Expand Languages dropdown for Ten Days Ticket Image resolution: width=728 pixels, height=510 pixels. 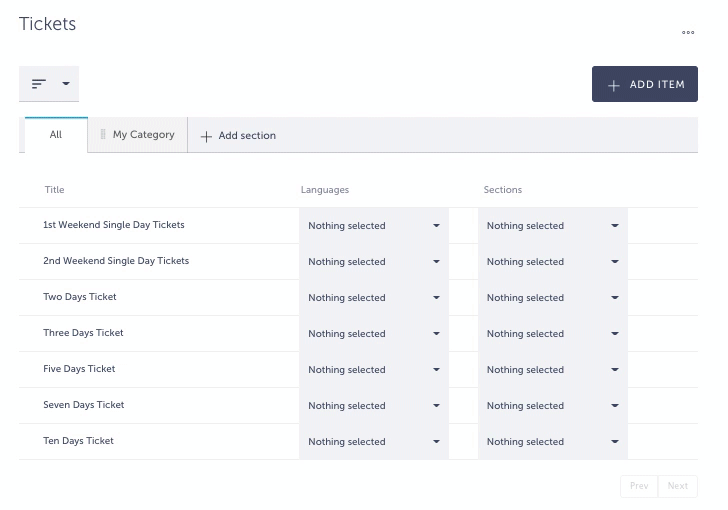(x=374, y=442)
